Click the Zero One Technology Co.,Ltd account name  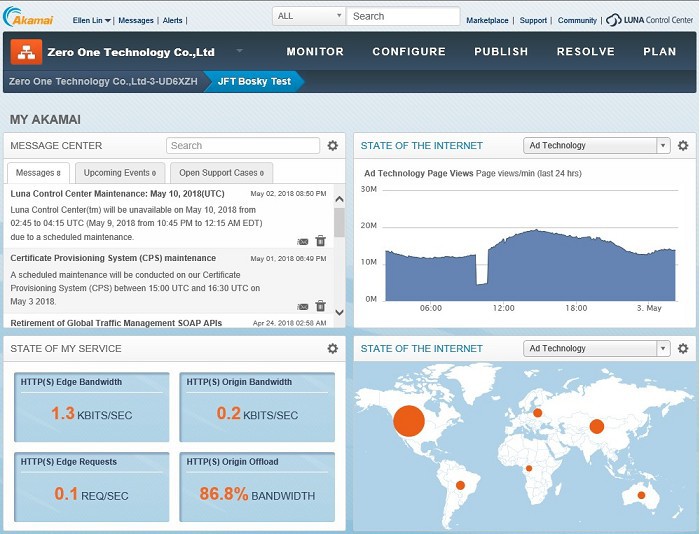click(131, 52)
